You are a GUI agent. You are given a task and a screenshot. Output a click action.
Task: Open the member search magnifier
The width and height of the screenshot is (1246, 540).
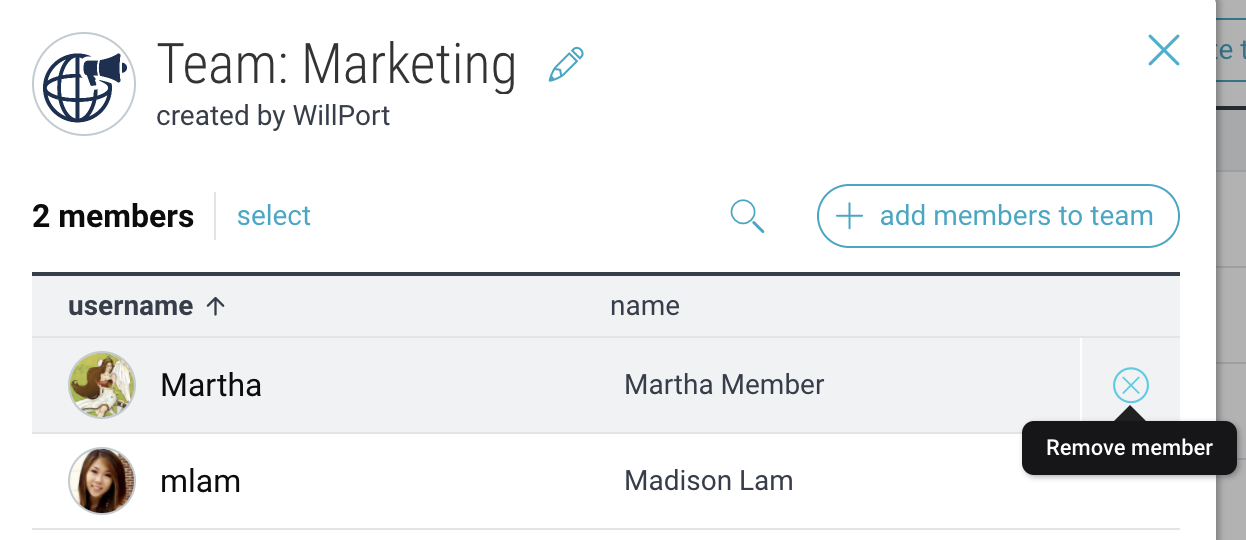747,216
